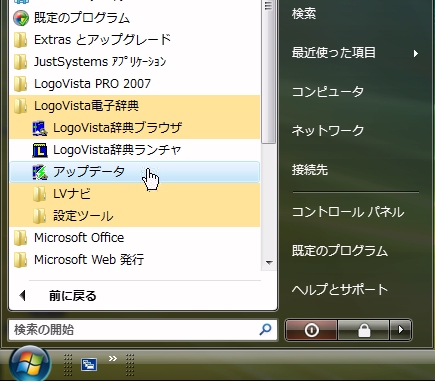Launch LogoVista辞典ブラウザ from its icon
Image resolution: width=435 pixels, height=382 pixels.
point(40,128)
